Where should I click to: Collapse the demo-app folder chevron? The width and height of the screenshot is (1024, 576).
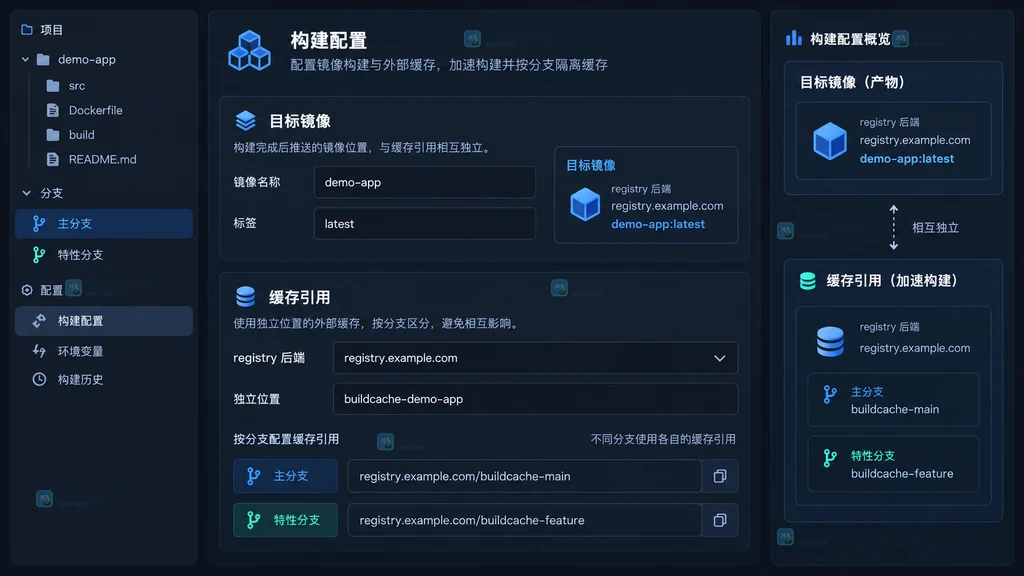pyautogui.click(x=25, y=59)
